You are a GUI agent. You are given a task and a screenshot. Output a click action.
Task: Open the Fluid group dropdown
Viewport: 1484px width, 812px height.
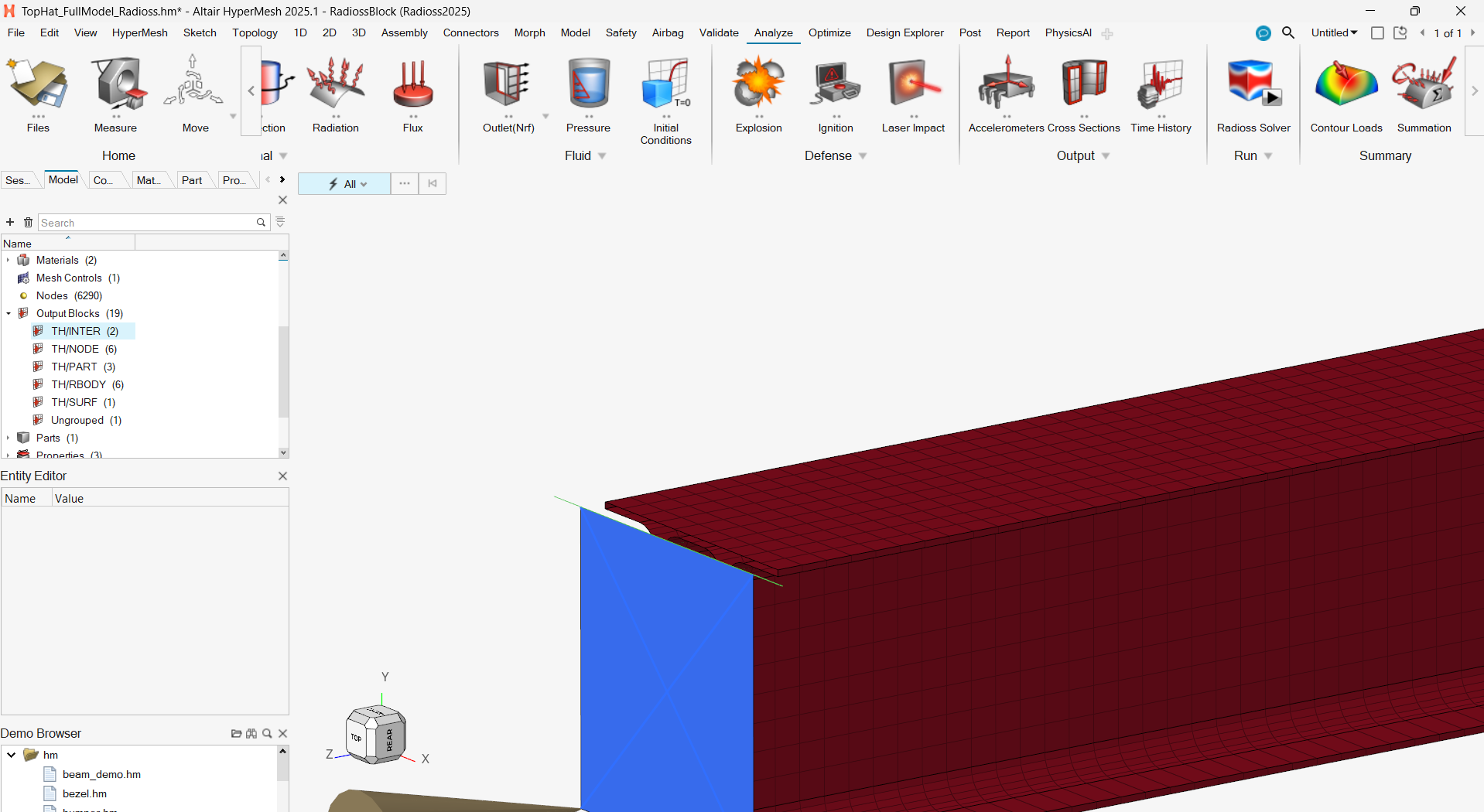tap(602, 156)
